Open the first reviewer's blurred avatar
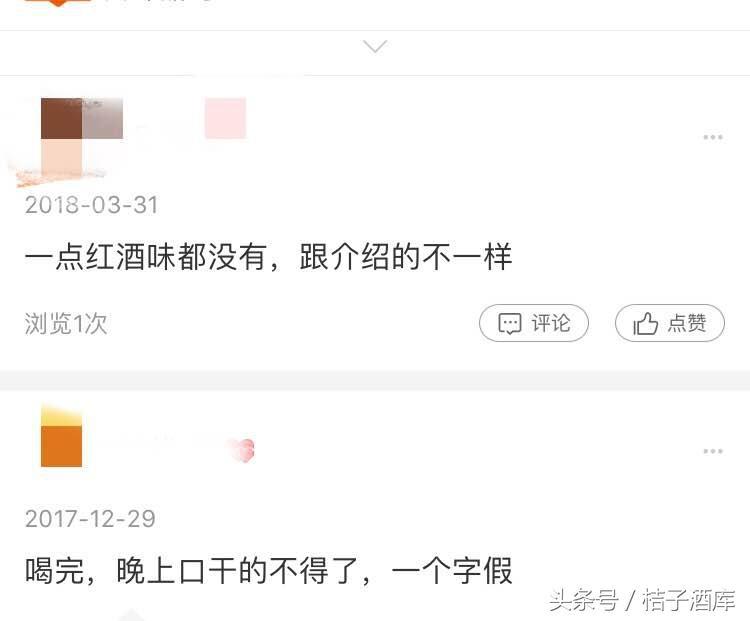The width and height of the screenshot is (750, 621). tap(81, 138)
